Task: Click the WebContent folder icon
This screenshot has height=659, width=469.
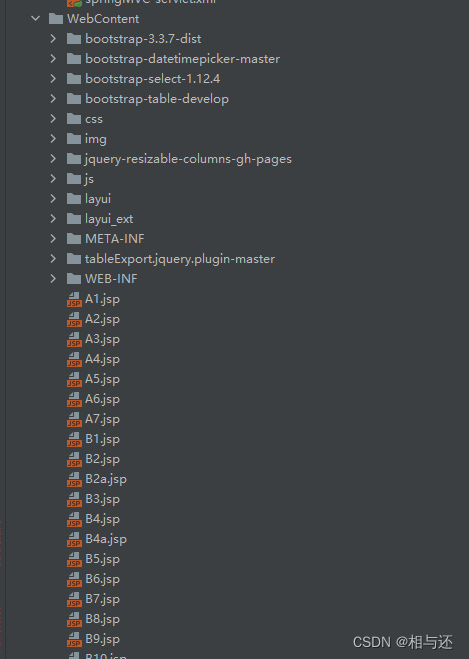Action: click(56, 19)
